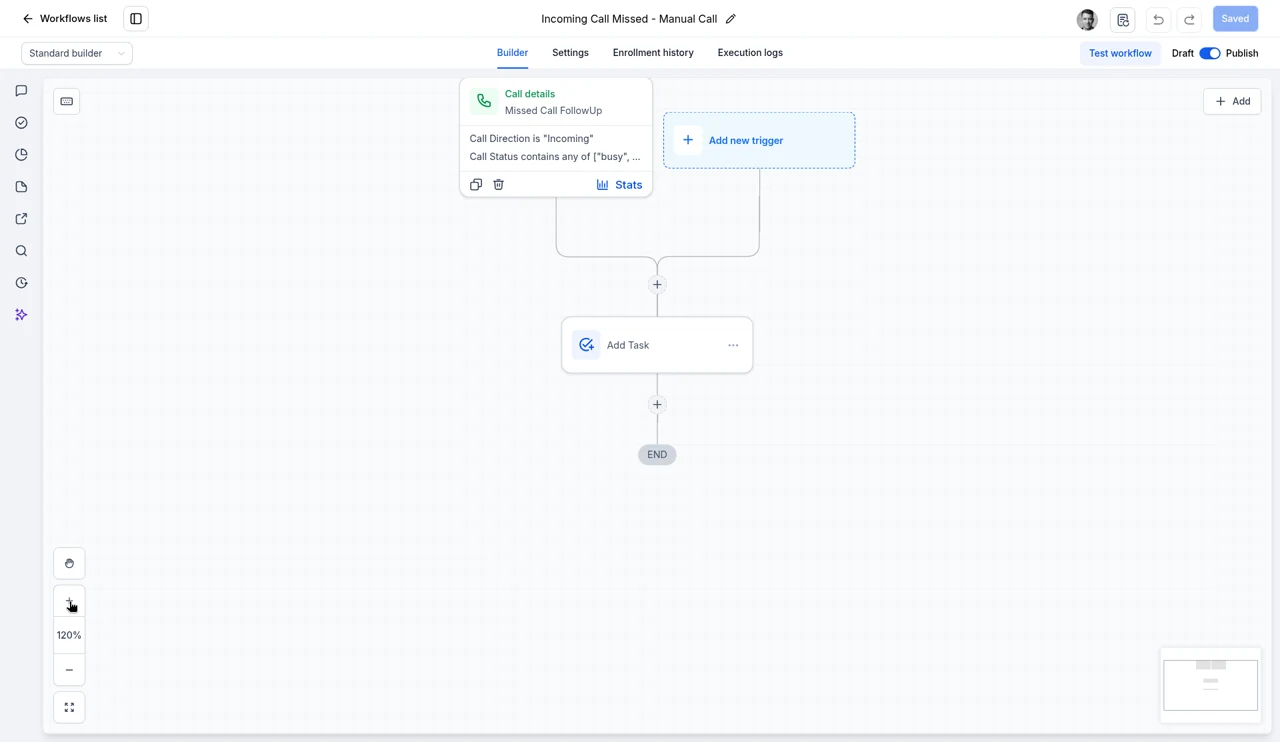This screenshot has width=1280, height=742.
Task: Open the Execution logs tab
Action: 750,53
